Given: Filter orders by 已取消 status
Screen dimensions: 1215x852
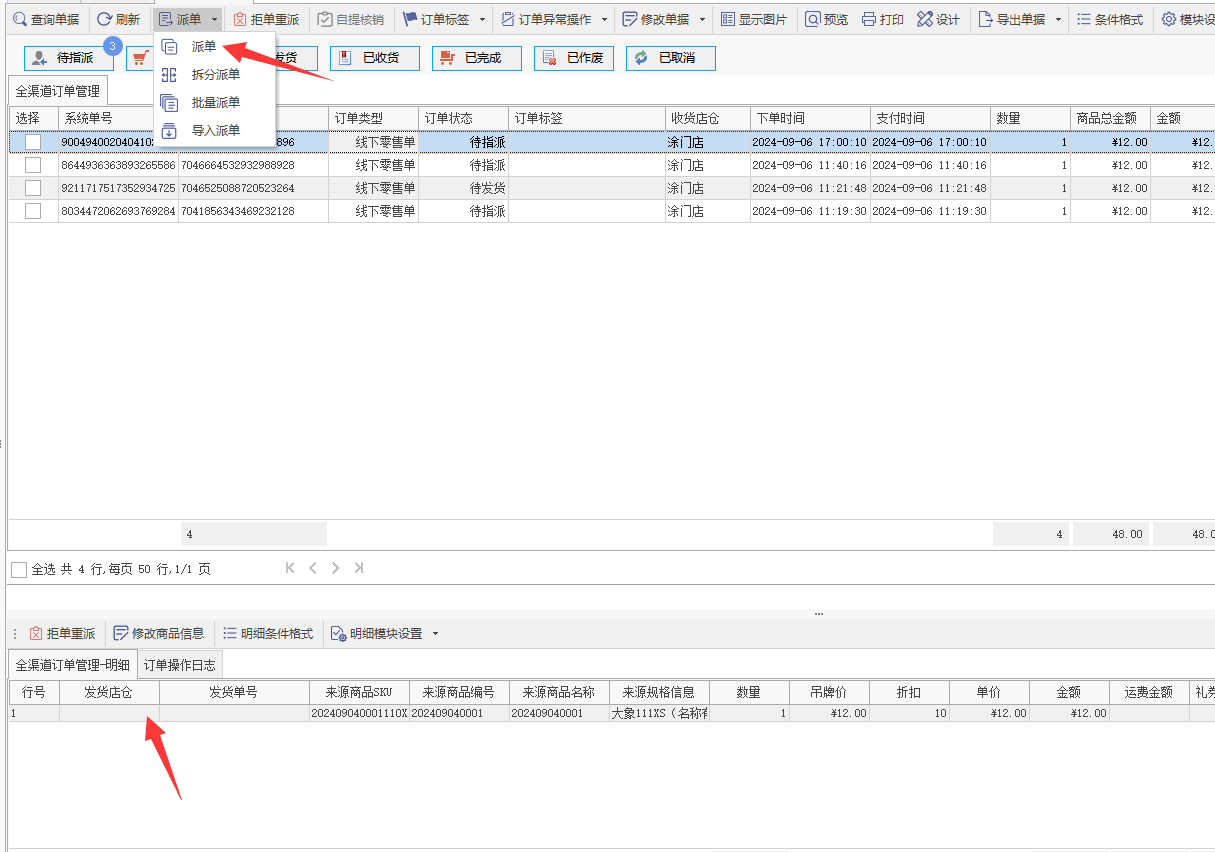Looking at the screenshot, I should 671,58.
